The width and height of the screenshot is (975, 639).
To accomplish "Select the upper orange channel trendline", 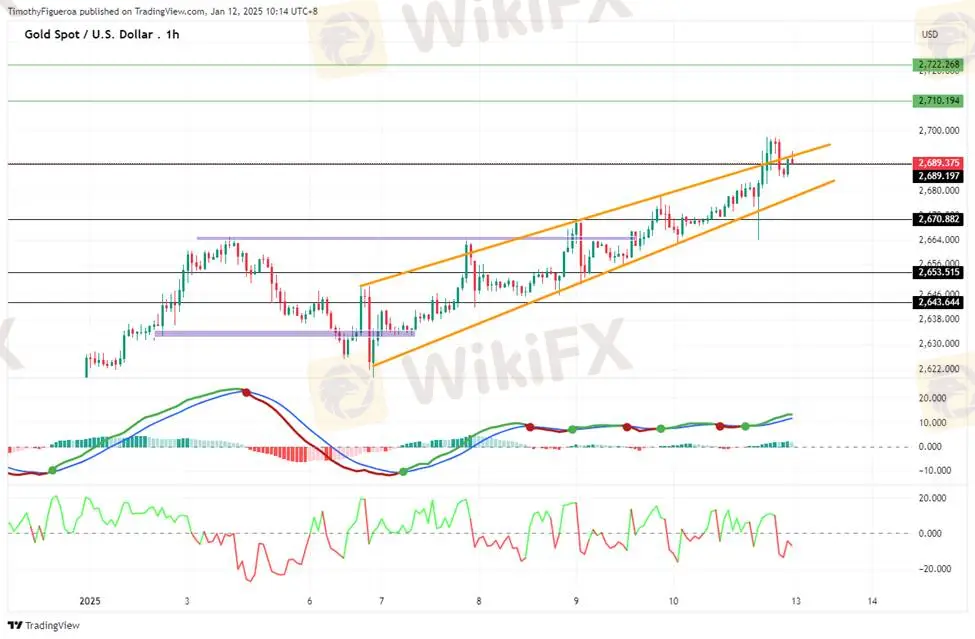I will [595, 215].
